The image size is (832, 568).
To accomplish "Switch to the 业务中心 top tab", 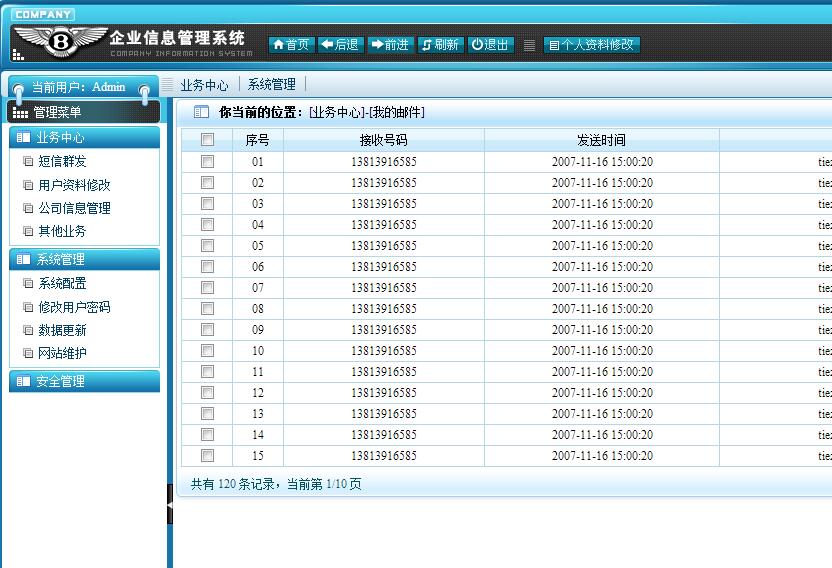I will point(204,85).
